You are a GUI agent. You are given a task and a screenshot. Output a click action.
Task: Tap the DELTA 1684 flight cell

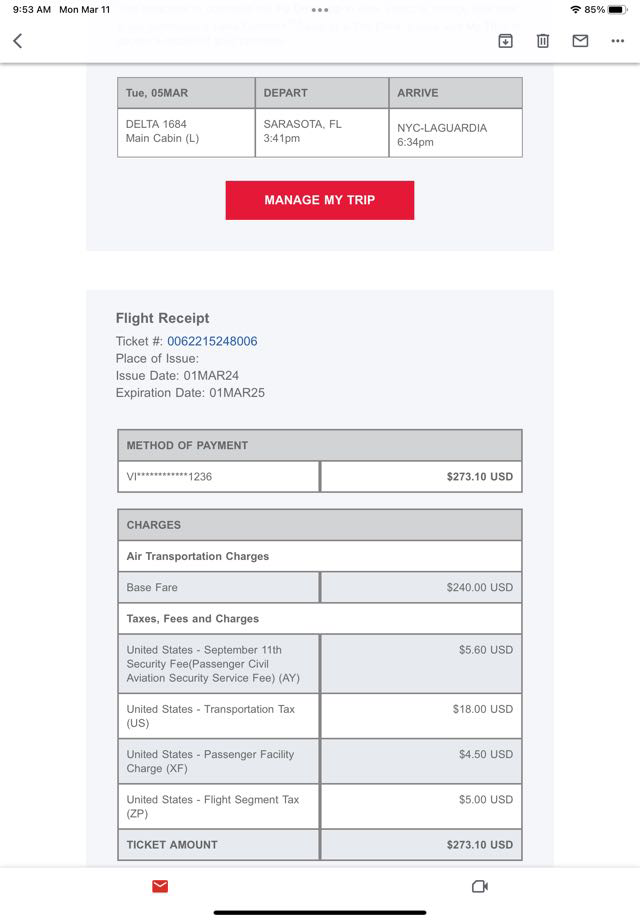[x=186, y=132]
